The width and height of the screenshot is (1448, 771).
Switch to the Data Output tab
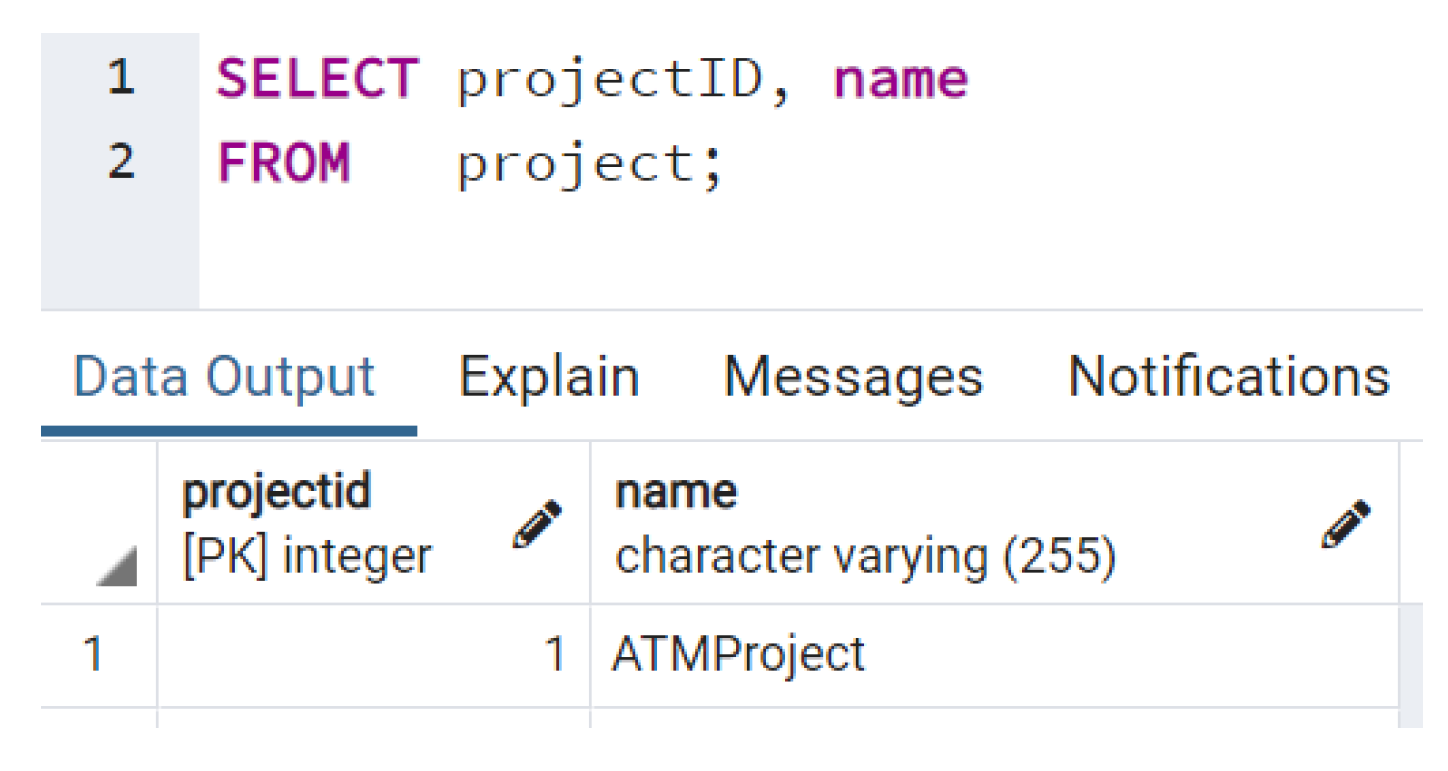point(225,378)
